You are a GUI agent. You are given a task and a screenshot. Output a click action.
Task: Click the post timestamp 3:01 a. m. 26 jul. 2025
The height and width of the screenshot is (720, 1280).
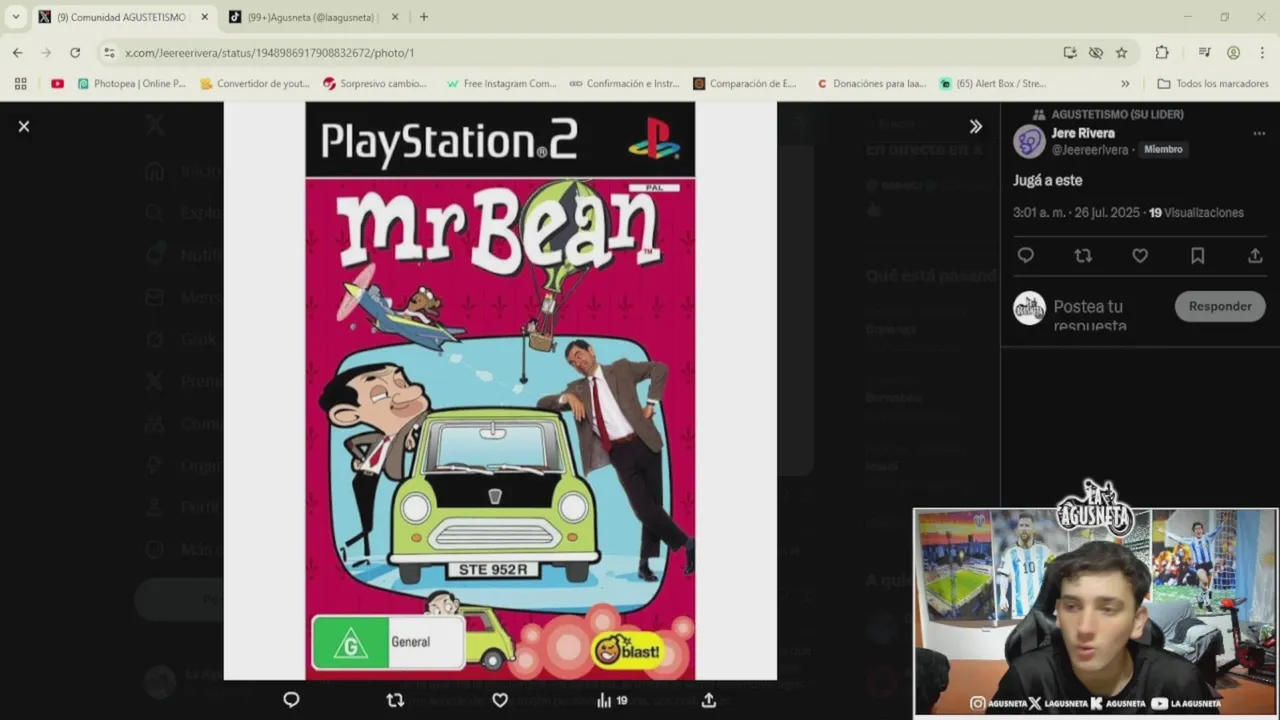1076,213
